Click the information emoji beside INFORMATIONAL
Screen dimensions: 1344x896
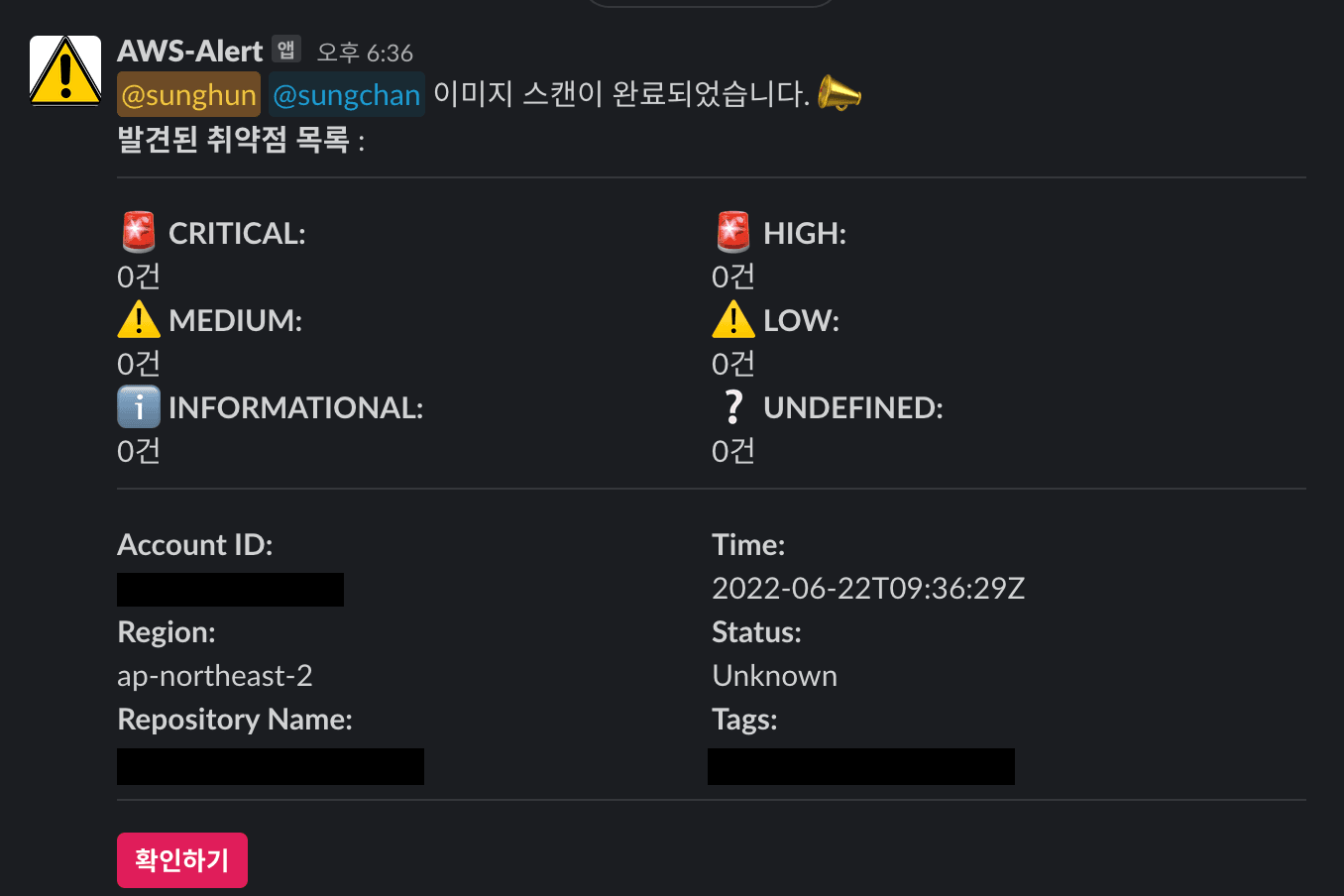click(x=138, y=406)
